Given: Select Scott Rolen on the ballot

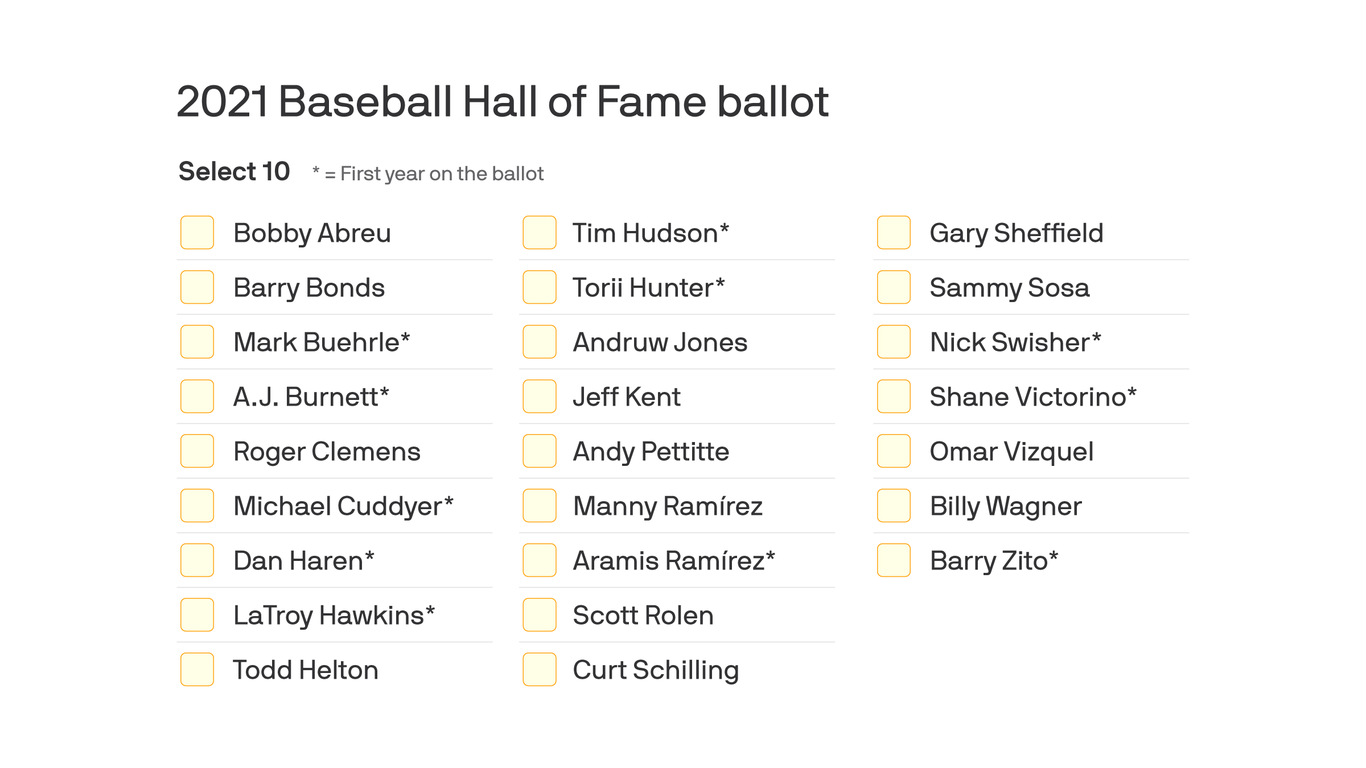Looking at the screenshot, I should coord(539,615).
